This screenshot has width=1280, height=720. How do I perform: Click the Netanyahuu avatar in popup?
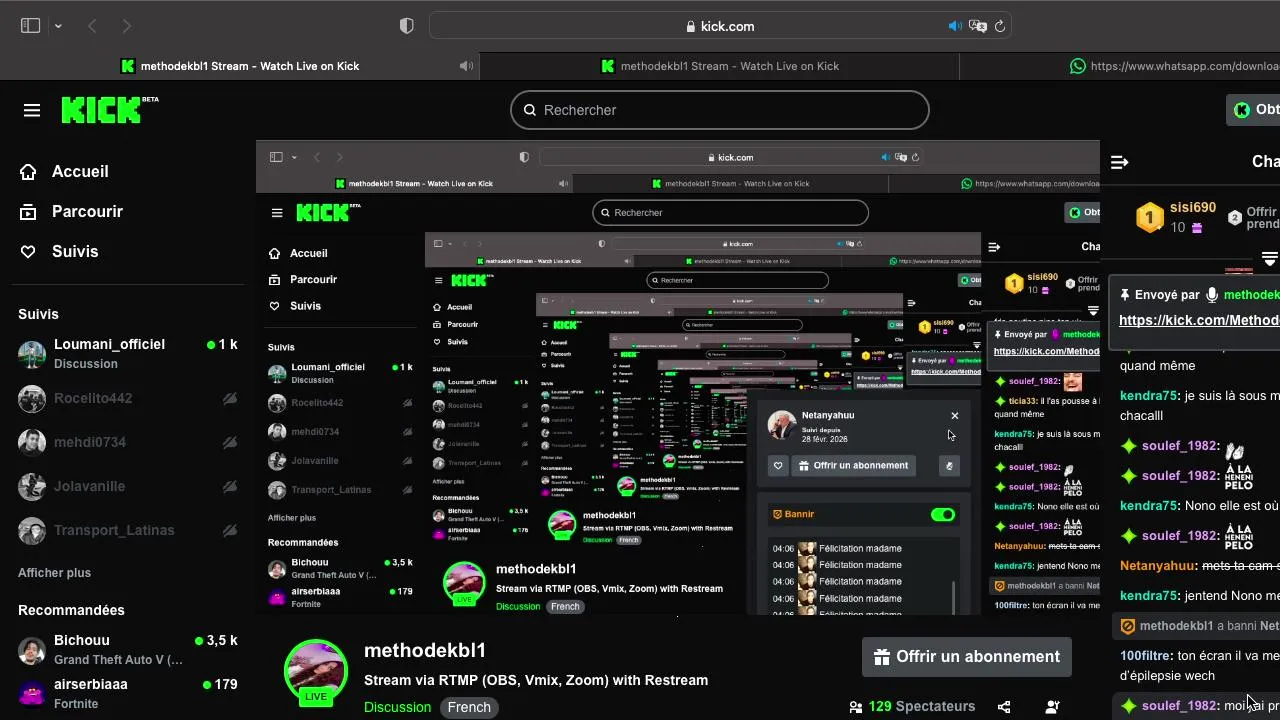coord(781,424)
